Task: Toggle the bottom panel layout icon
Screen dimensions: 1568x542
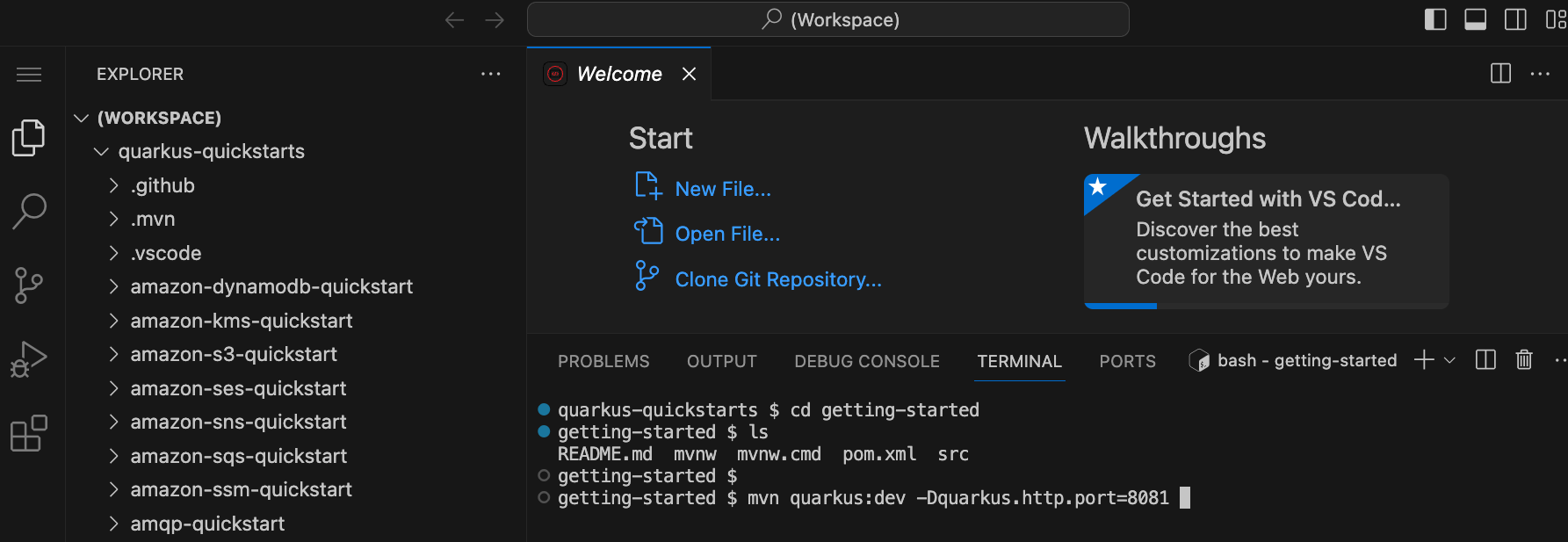Action: tap(1476, 19)
